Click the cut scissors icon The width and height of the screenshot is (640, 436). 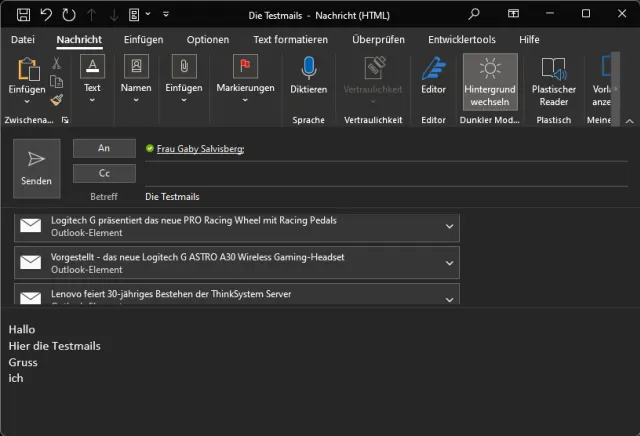(x=57, y=63)
